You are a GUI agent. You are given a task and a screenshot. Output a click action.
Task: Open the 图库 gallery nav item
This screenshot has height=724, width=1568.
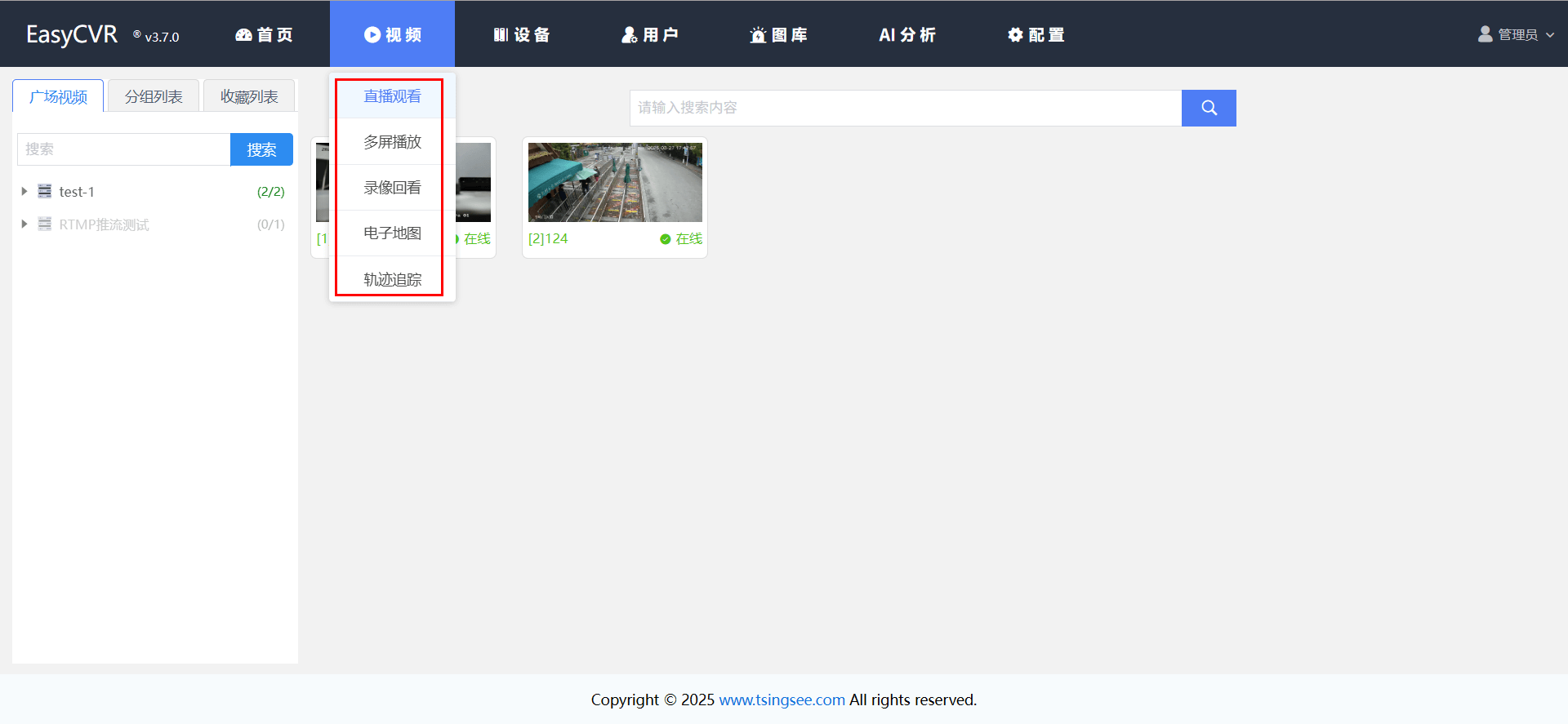pyautogui.click(x=778, y=34)
